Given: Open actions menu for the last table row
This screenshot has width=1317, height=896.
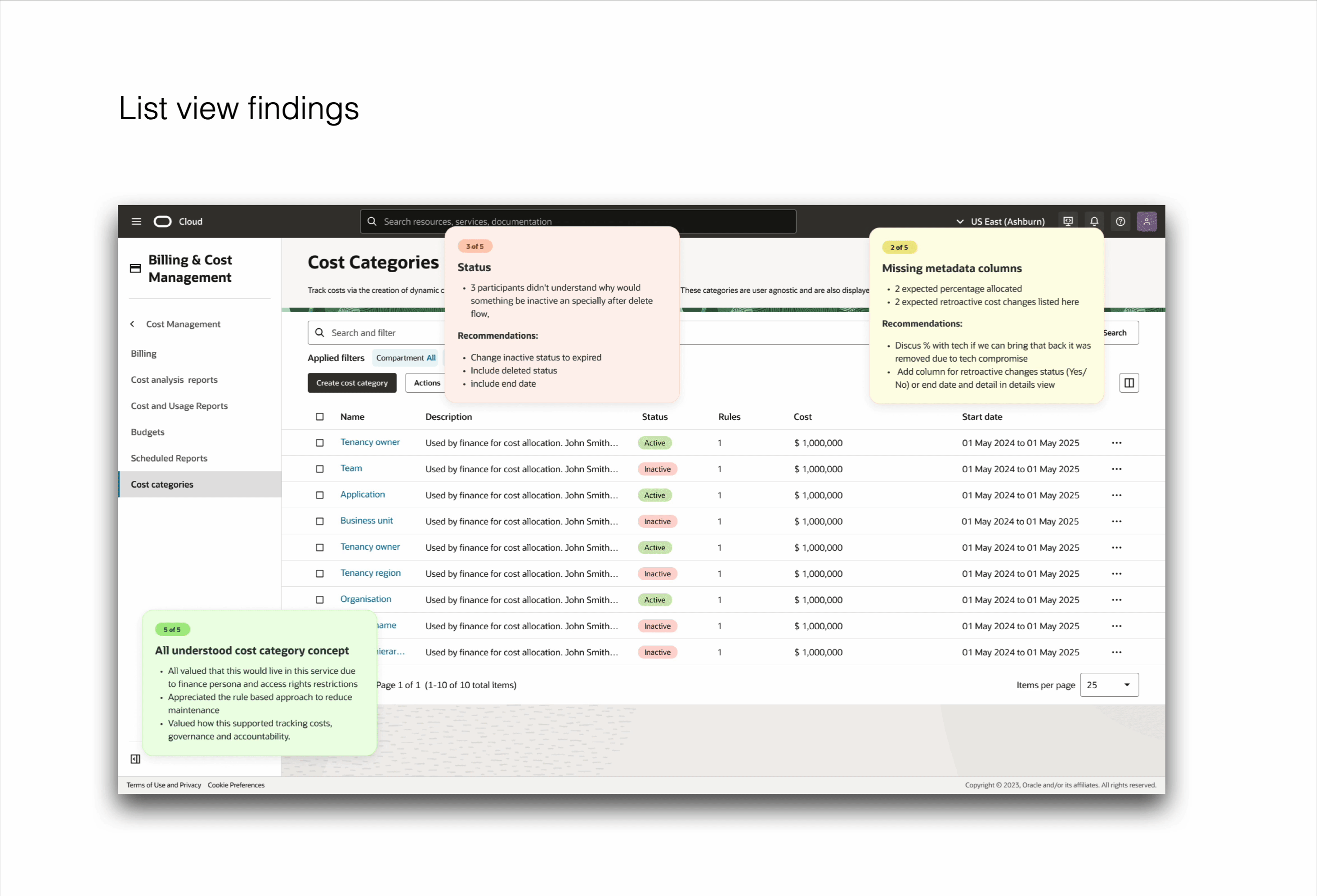Looking at the screenshot, I should (1116, 652).
